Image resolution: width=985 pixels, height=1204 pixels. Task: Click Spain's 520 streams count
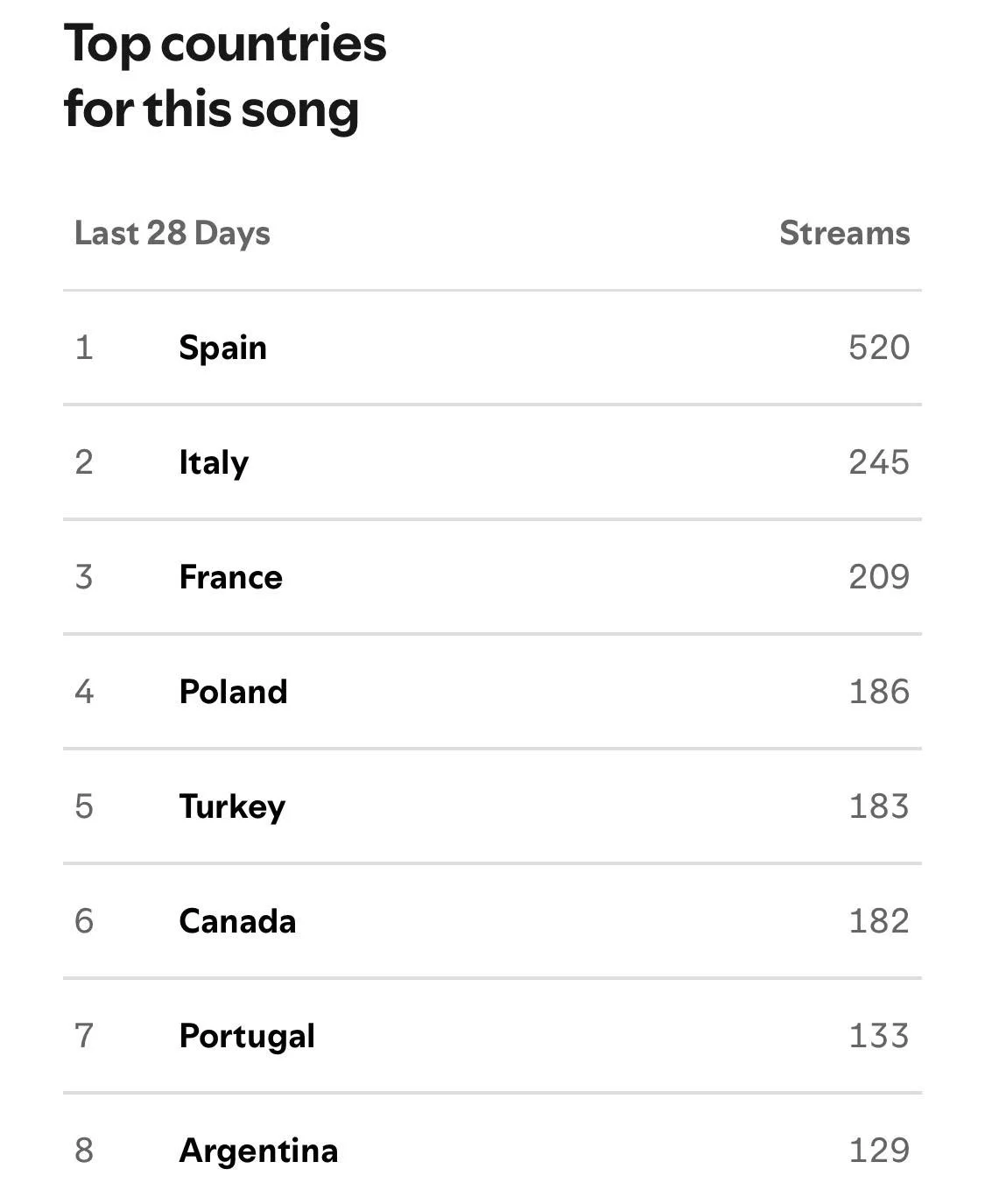(878, 348)
